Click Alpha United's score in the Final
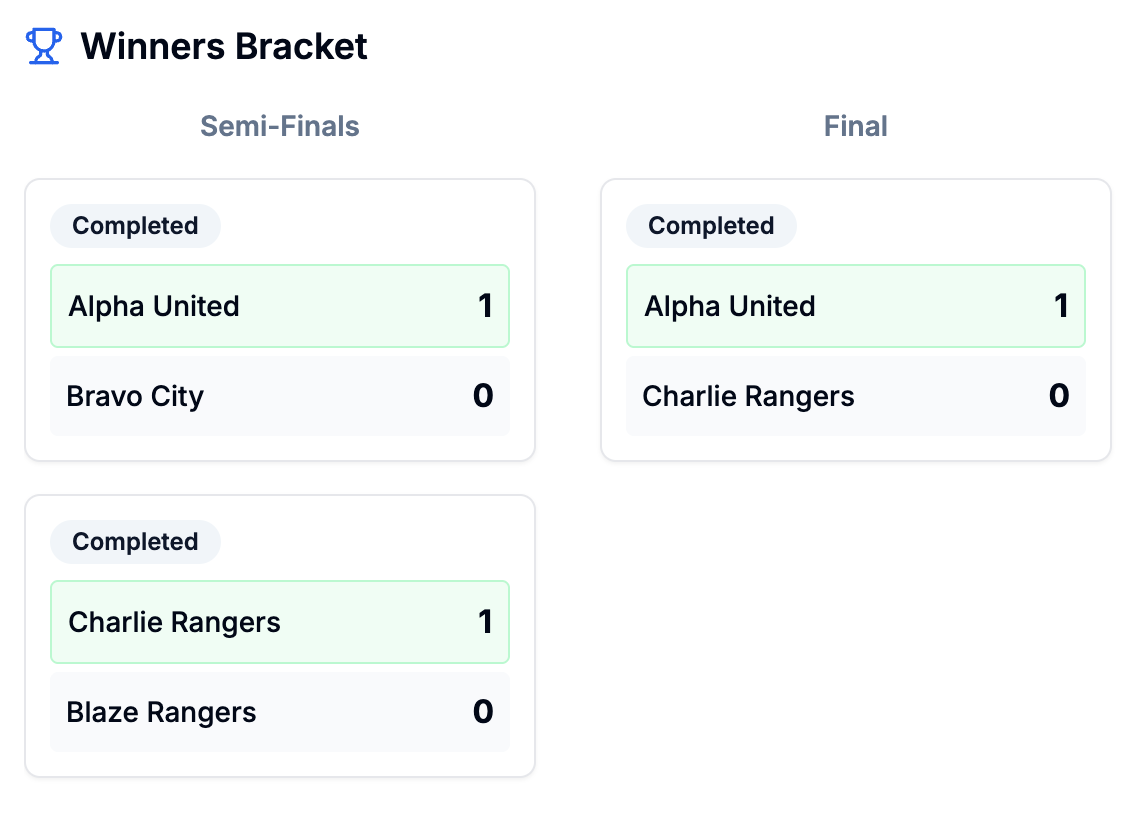 point(1062,306)
